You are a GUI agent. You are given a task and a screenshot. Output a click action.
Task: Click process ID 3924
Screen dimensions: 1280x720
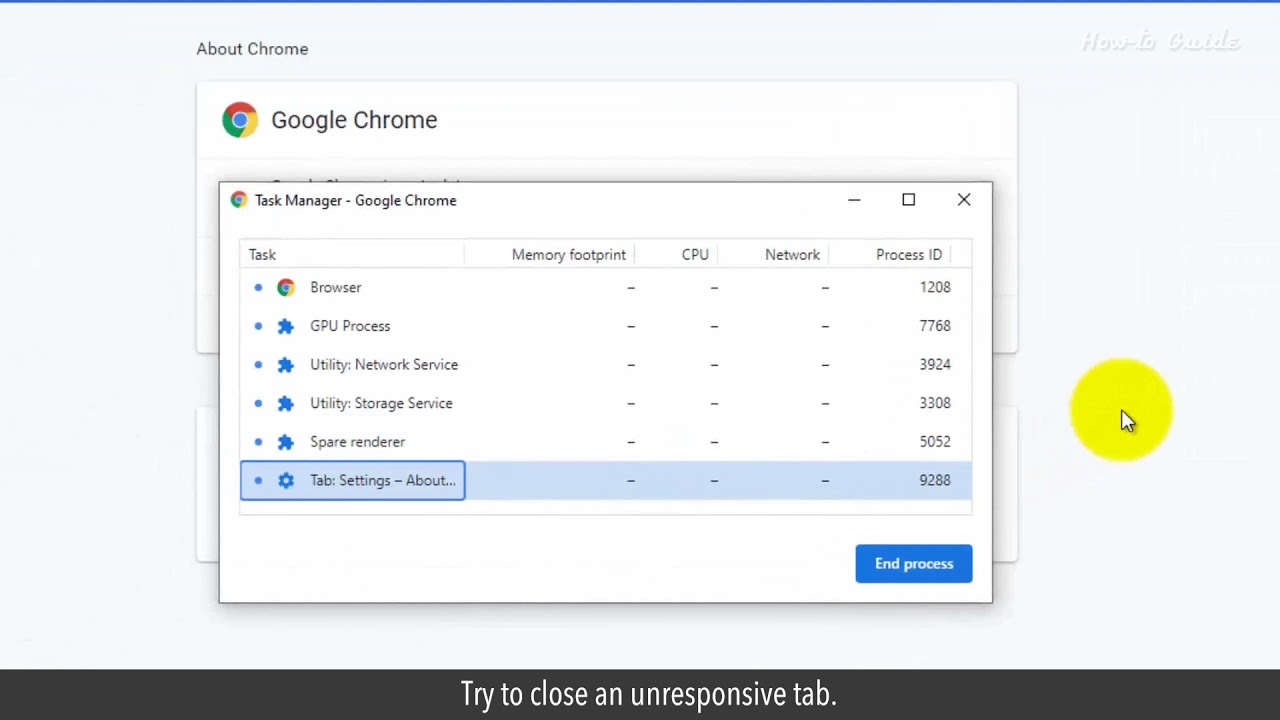(935, 365)
